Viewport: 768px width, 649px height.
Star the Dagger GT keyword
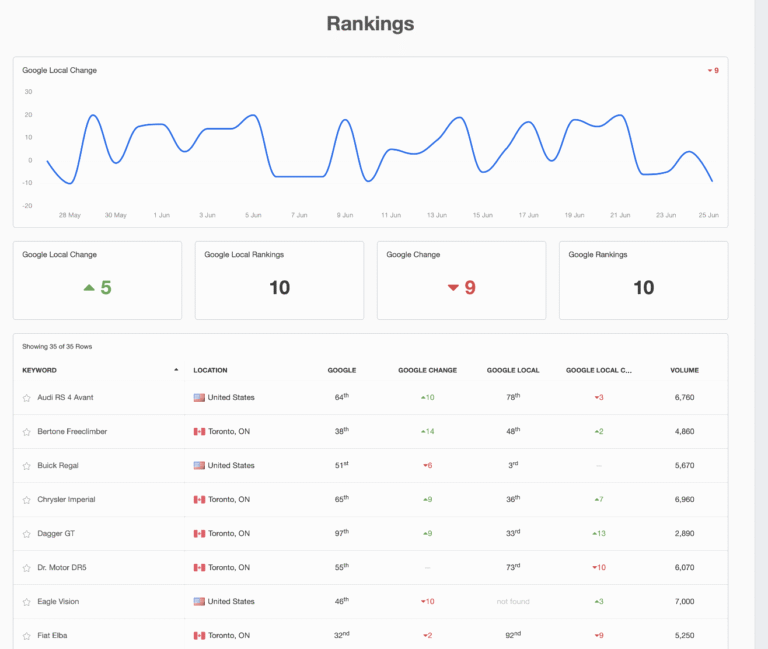[26, 534]
